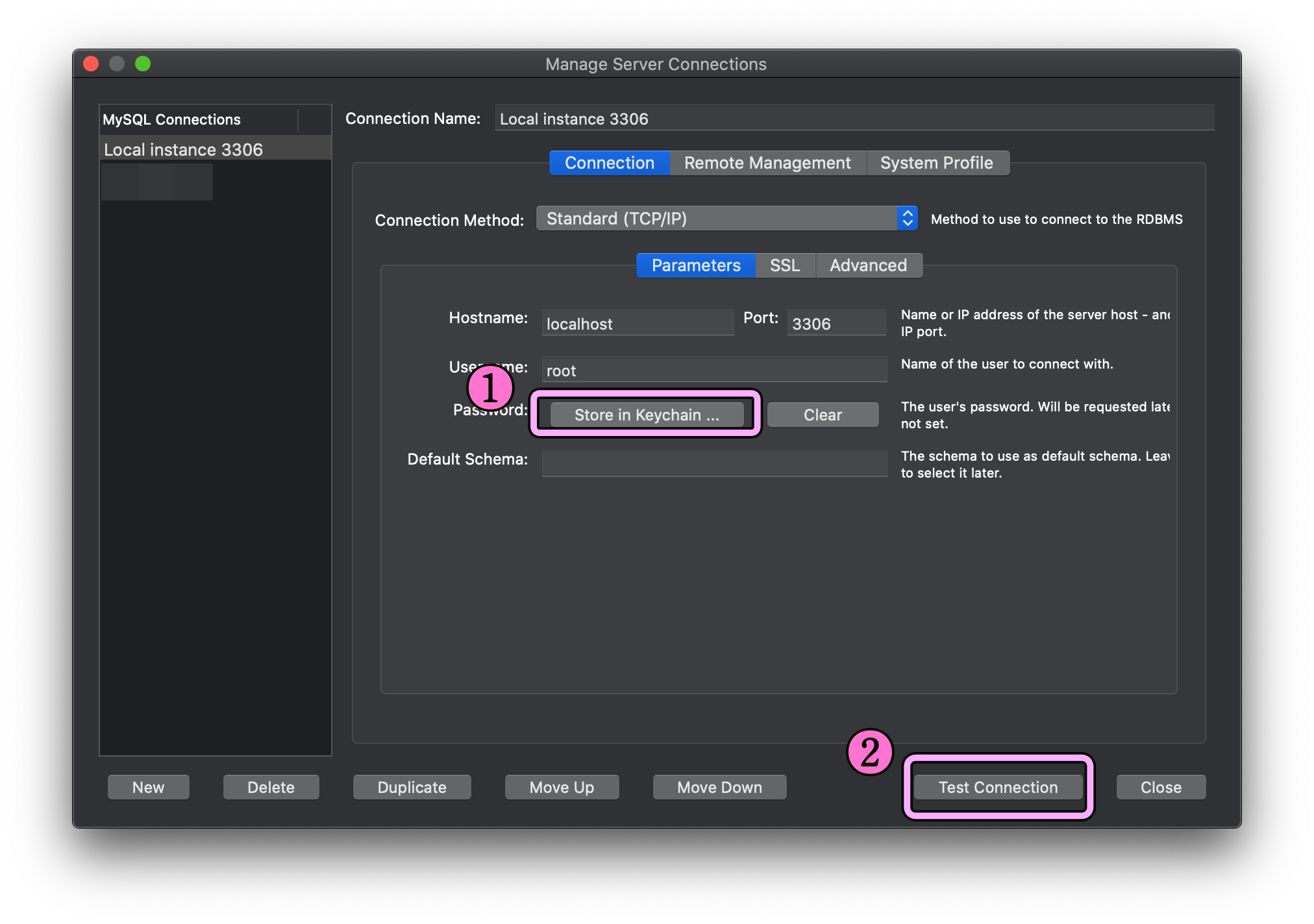Open the System Profile tab
Image resolution: width=1314 pixels, height=924 pixels.
pyautogui.click(x=936, y=163)
